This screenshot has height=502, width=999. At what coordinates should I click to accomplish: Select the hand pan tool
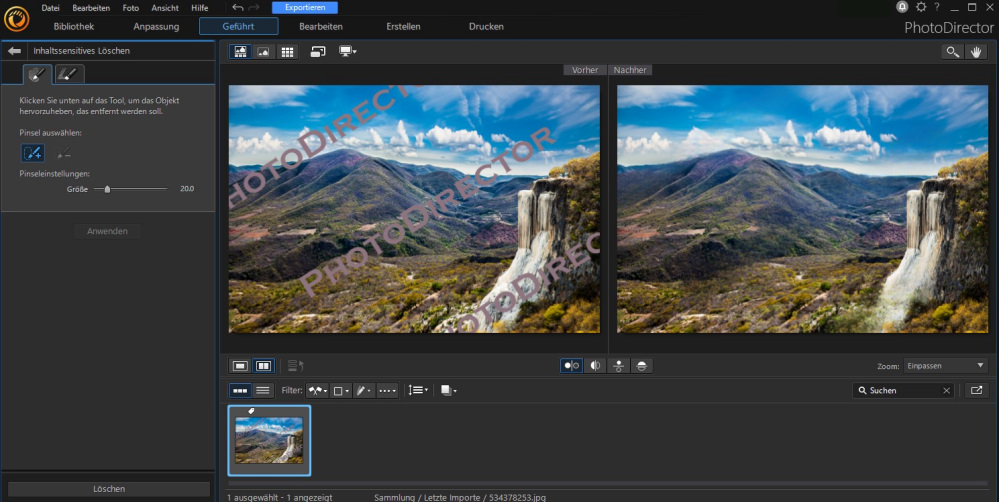[976, 51]
